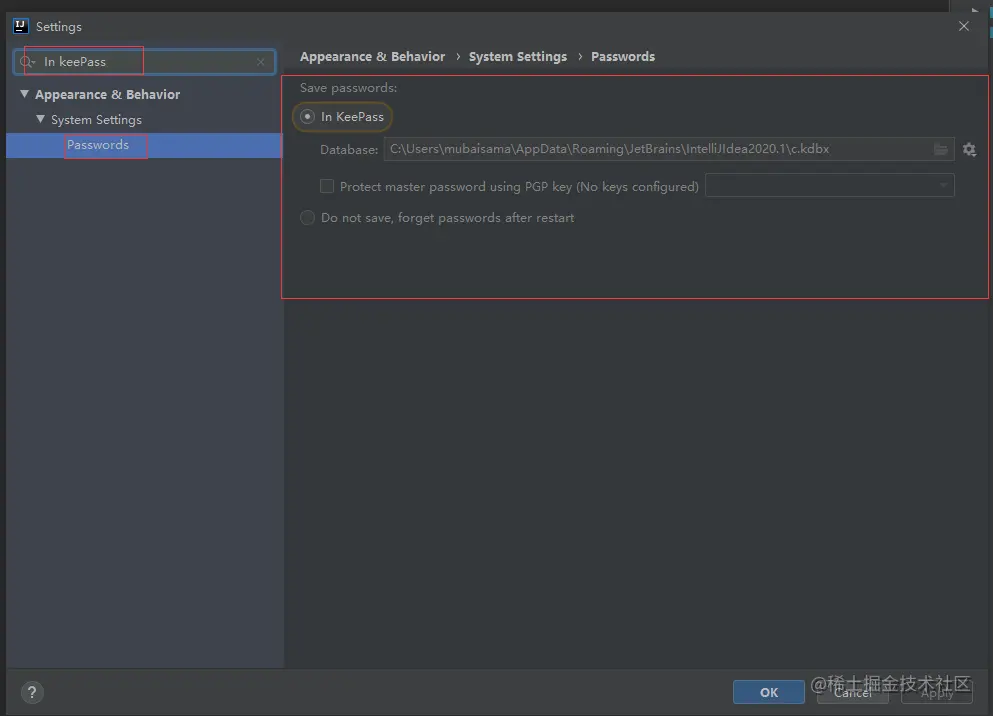Click the Apply button
The height and width of the screenshot is (716, 993).
tap(937, 693)
